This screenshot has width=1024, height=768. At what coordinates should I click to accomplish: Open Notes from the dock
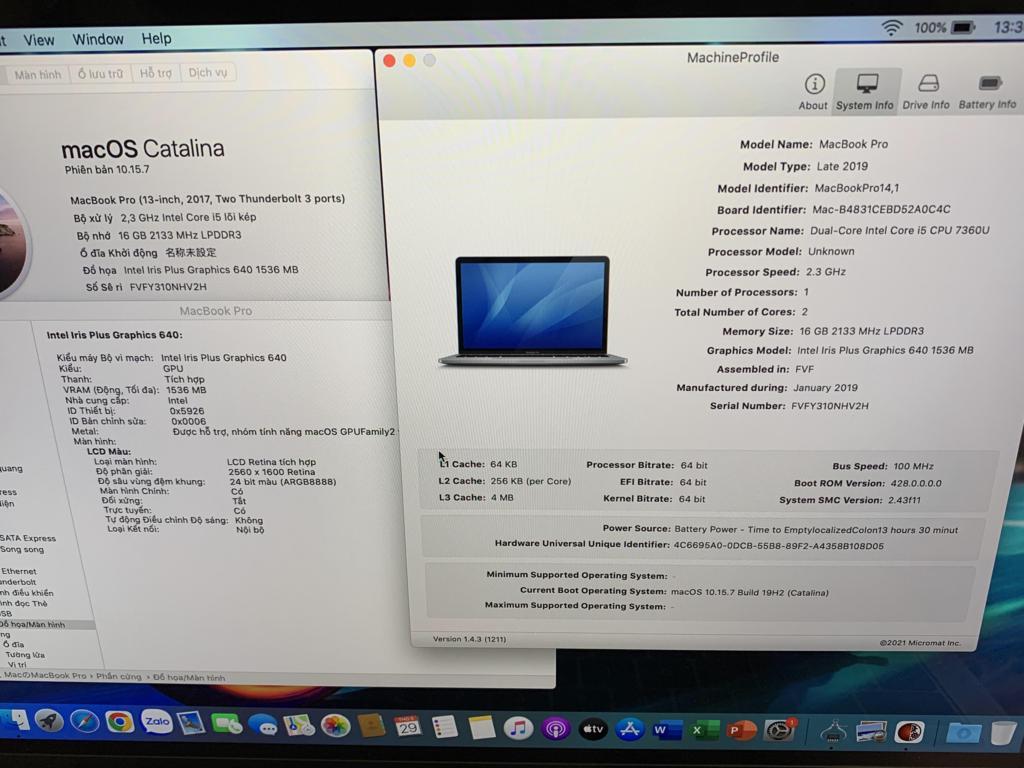(x=481, y=728)
